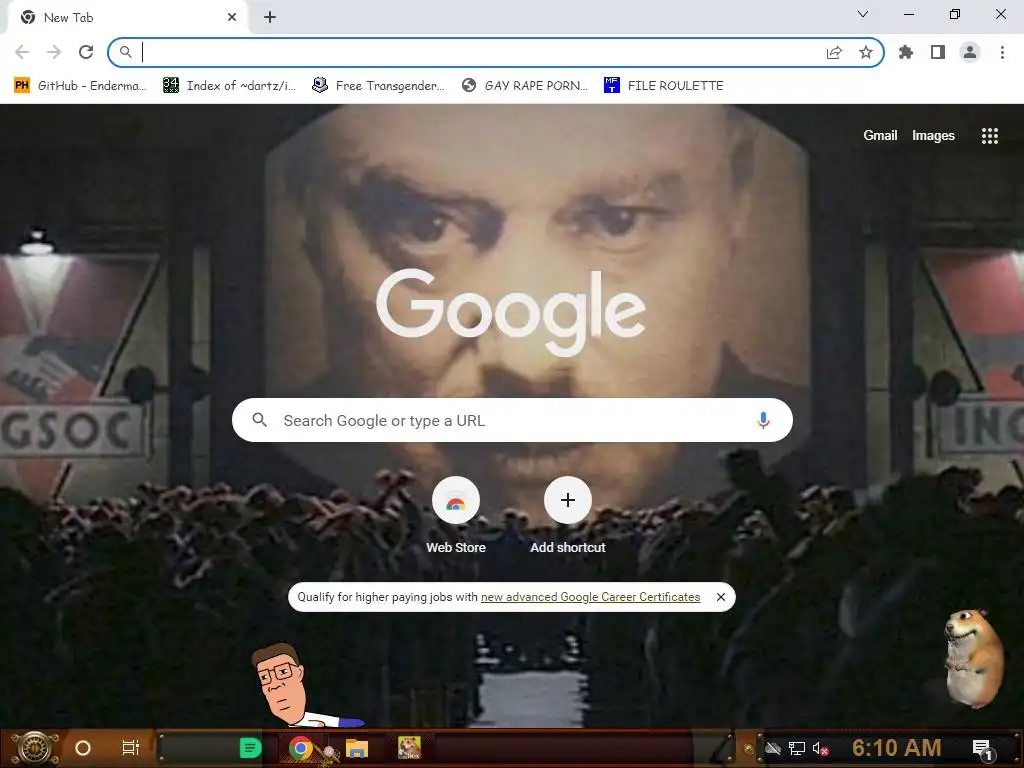
Task: Click the share page icon in address bar
Action: pyautogui.click(x=834, y=53)
